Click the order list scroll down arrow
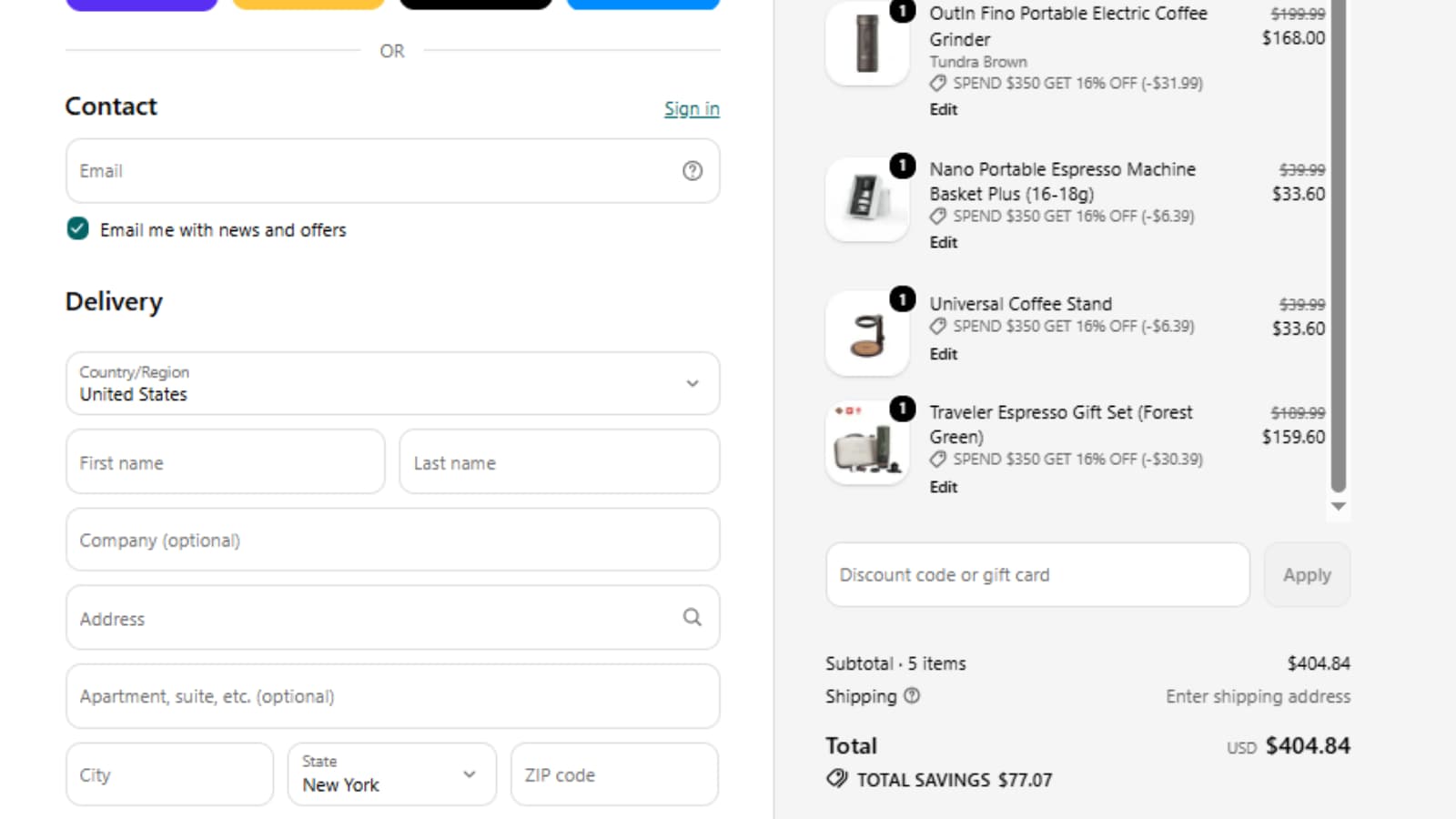1456x819 pixels. coord(1338,507)
